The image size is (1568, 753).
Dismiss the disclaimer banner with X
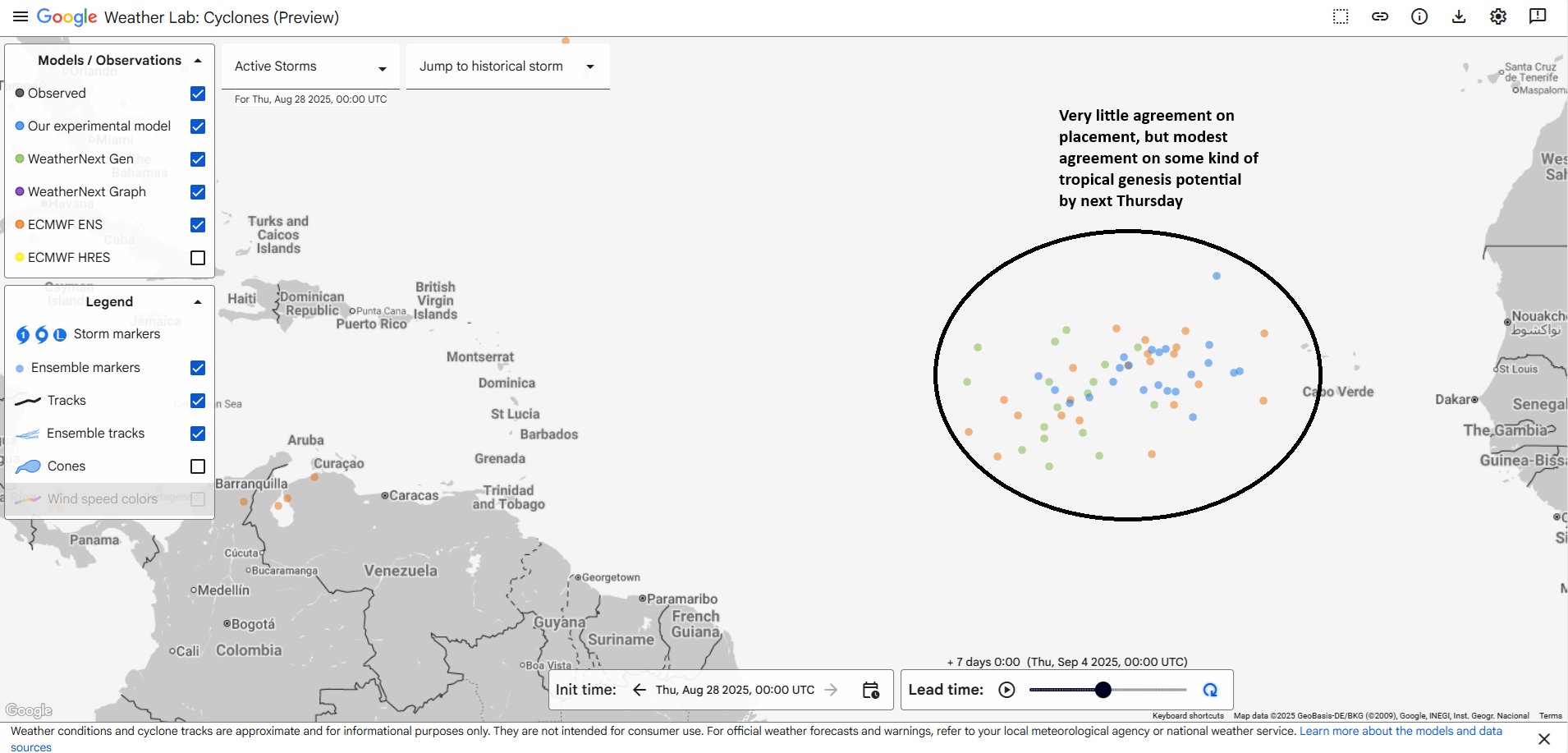click(1544, 739)
